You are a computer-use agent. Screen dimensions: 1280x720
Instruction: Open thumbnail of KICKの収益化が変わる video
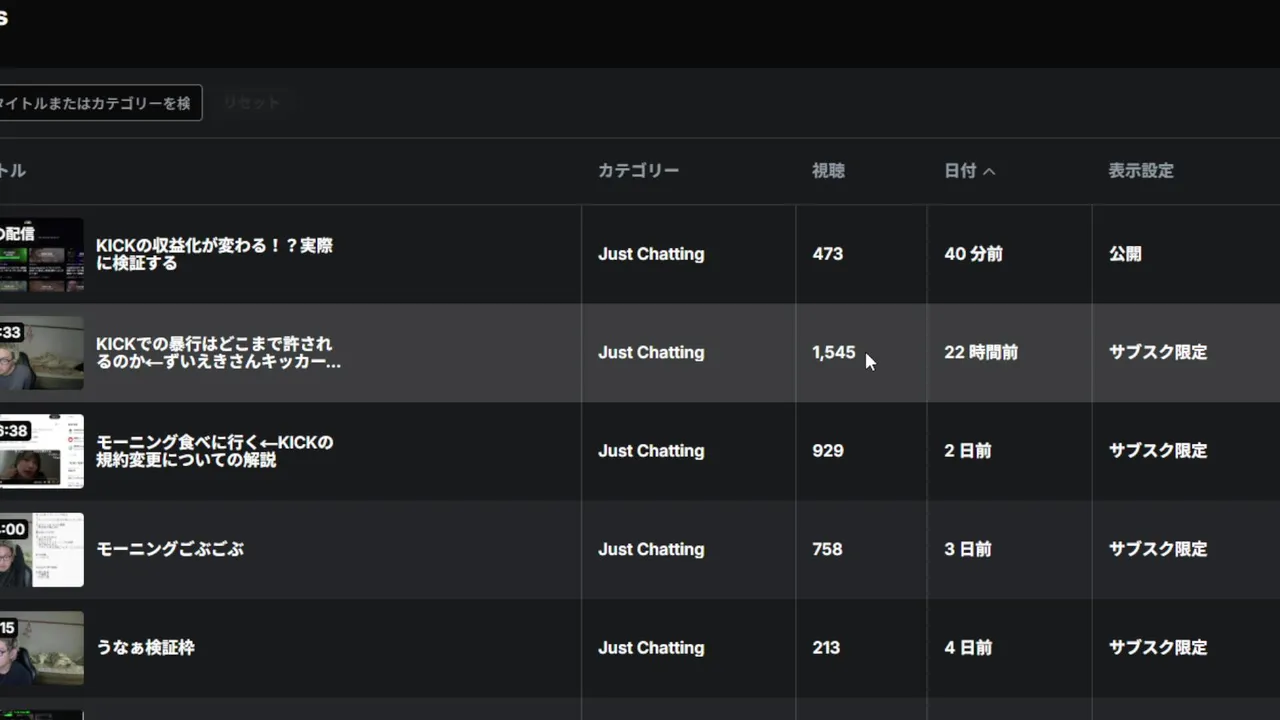pyautogui.click(x=41, y=255)
